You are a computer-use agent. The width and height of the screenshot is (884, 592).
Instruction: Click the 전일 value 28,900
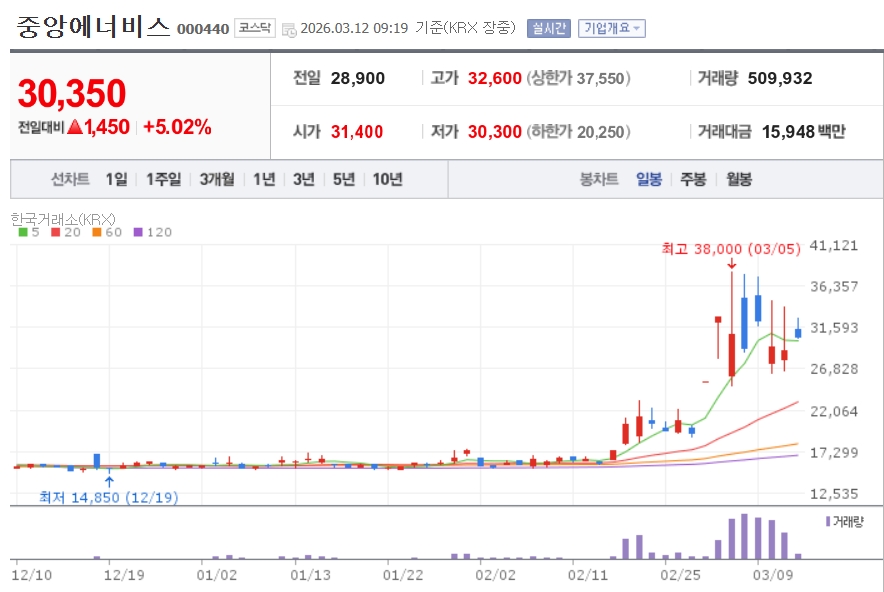point(357,78)
